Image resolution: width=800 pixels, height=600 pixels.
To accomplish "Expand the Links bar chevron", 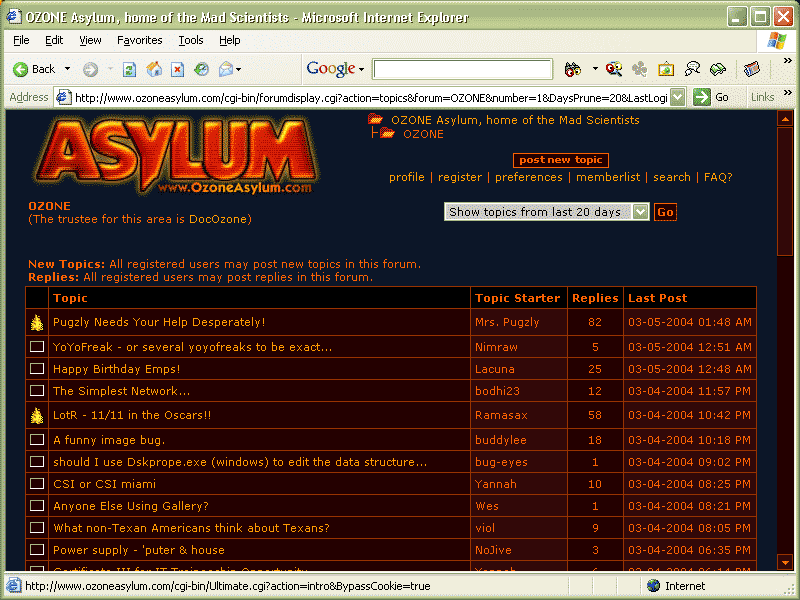I will coord(787,92).
